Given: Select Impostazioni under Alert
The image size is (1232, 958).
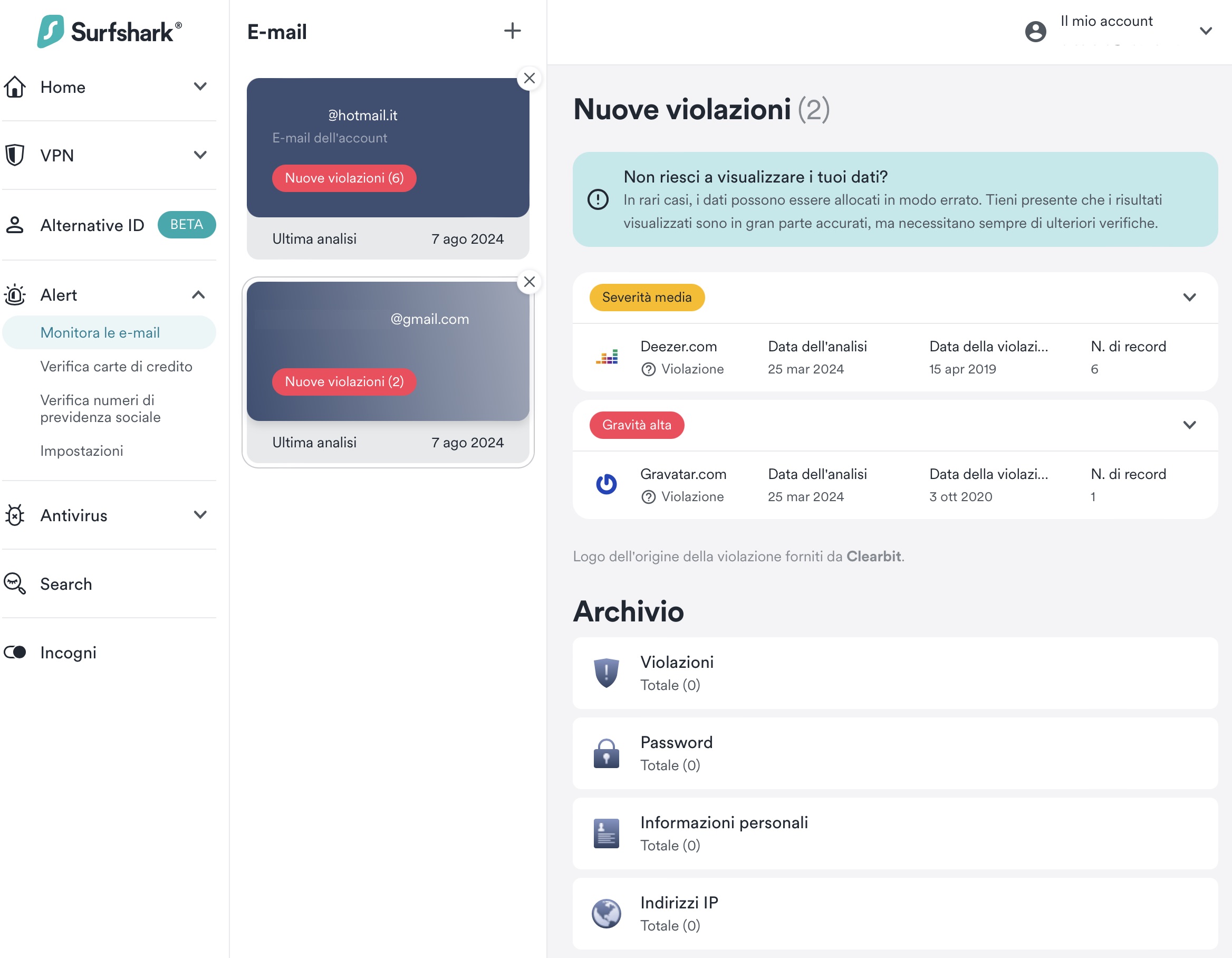Looking at the screenshot, I should coord(82,451).
